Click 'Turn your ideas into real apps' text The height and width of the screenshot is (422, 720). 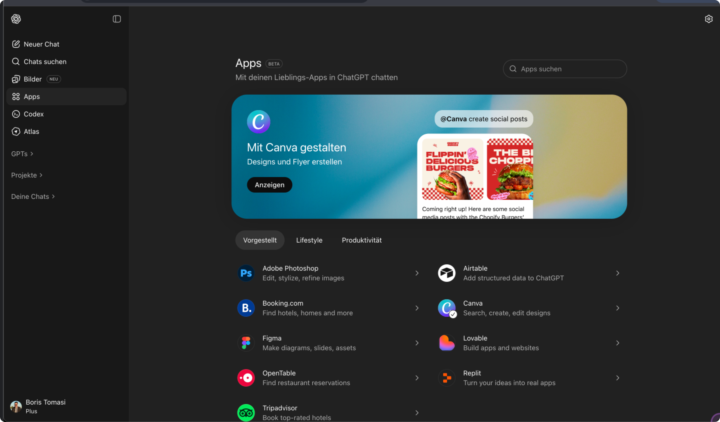coord(509,383)
